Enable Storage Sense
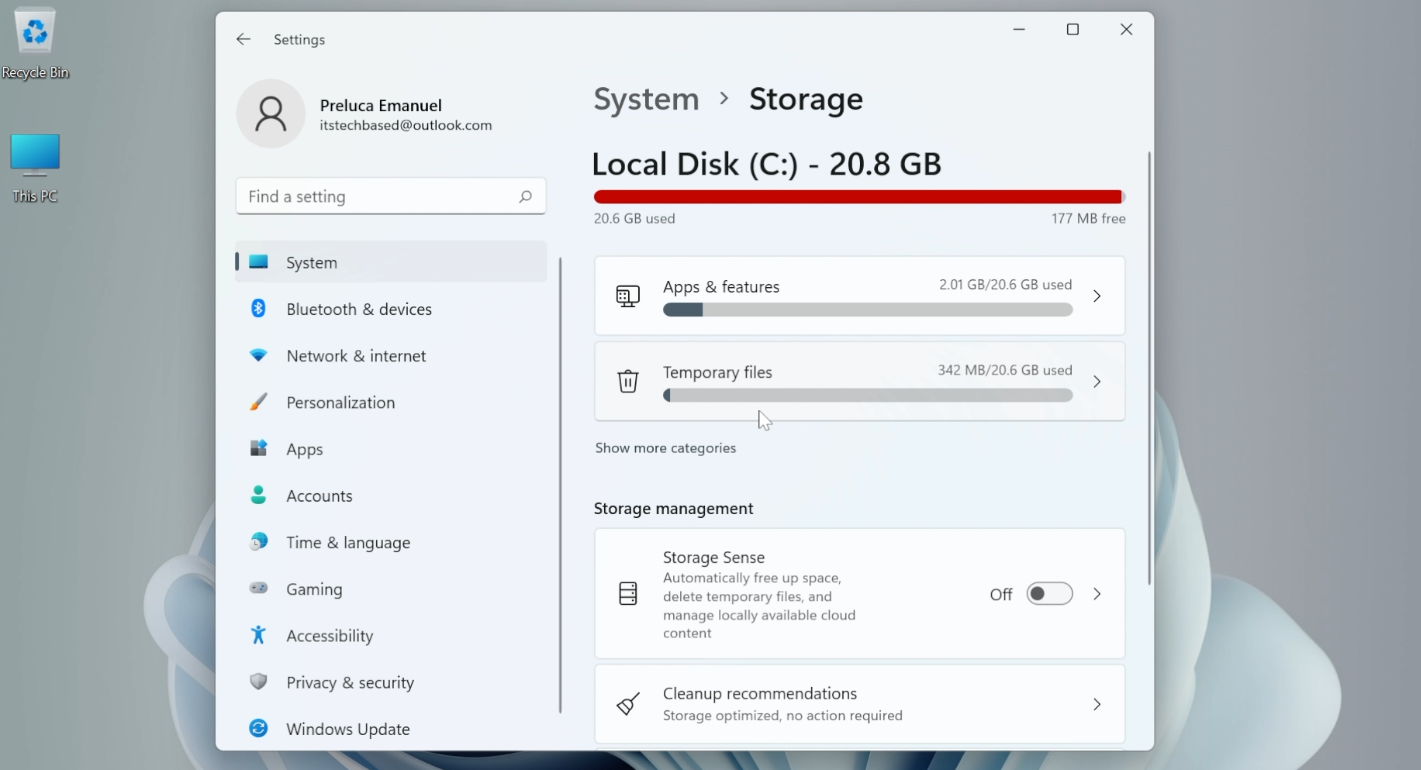Screen dimensions: 1421x770 pos(1049,593)
